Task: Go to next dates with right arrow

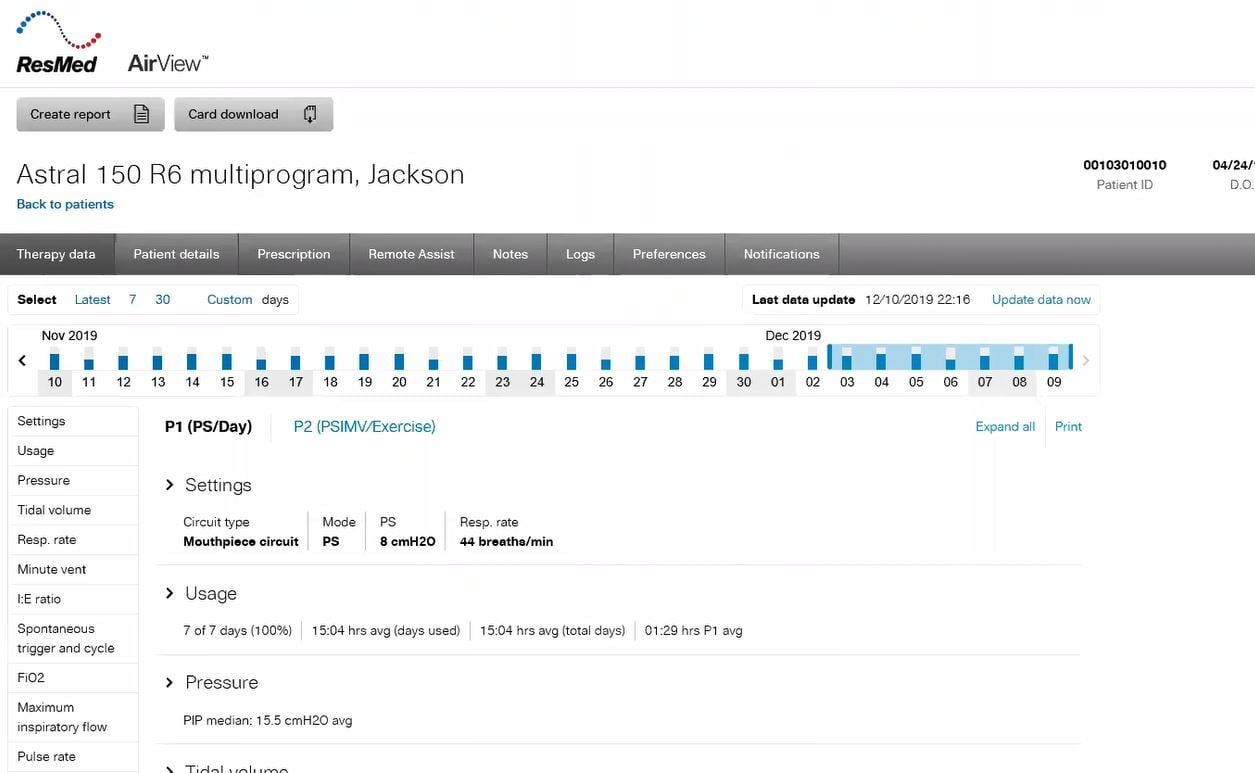Action: tap(1086, 361)
